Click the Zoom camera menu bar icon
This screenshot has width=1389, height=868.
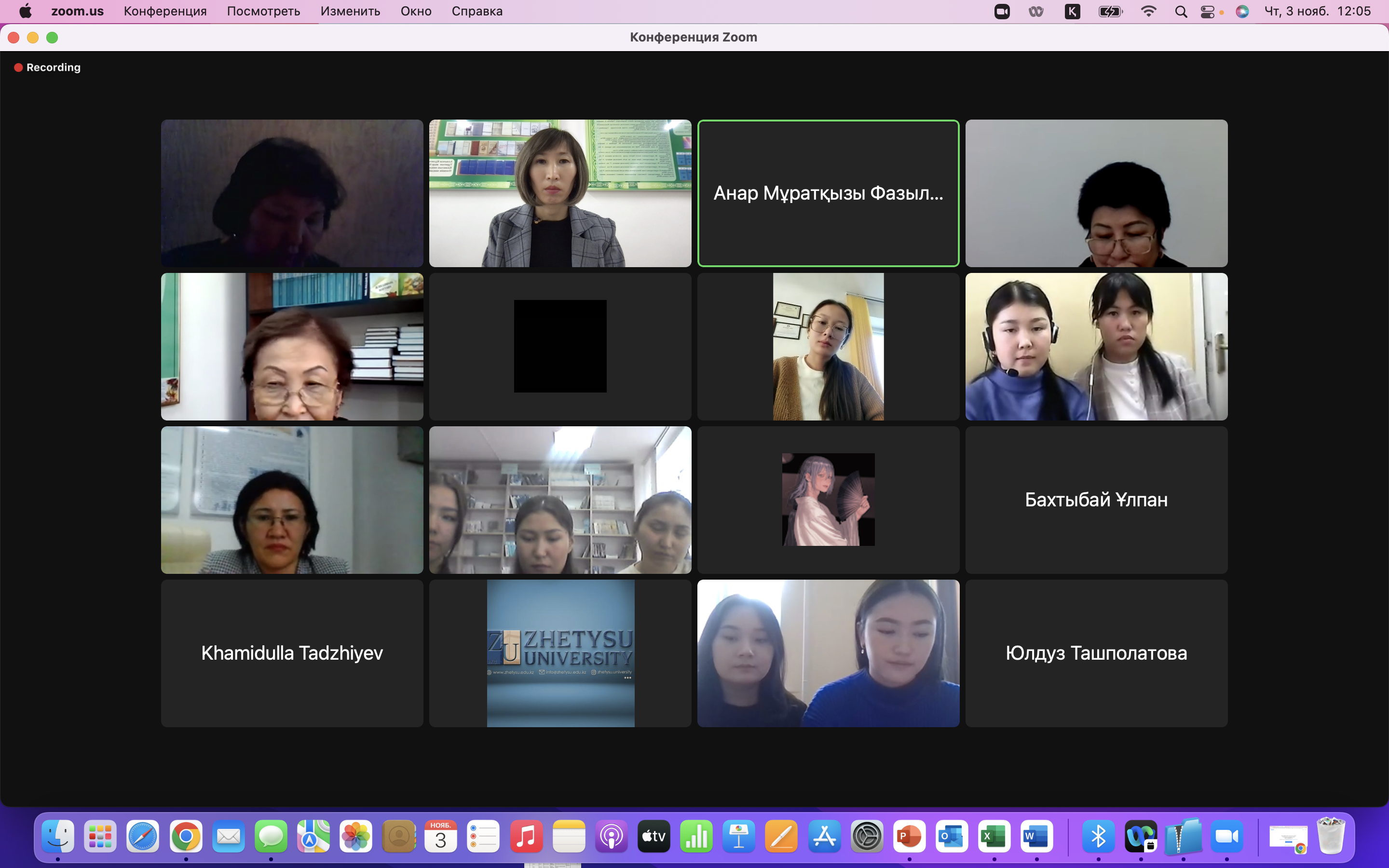pos(1002,12)
